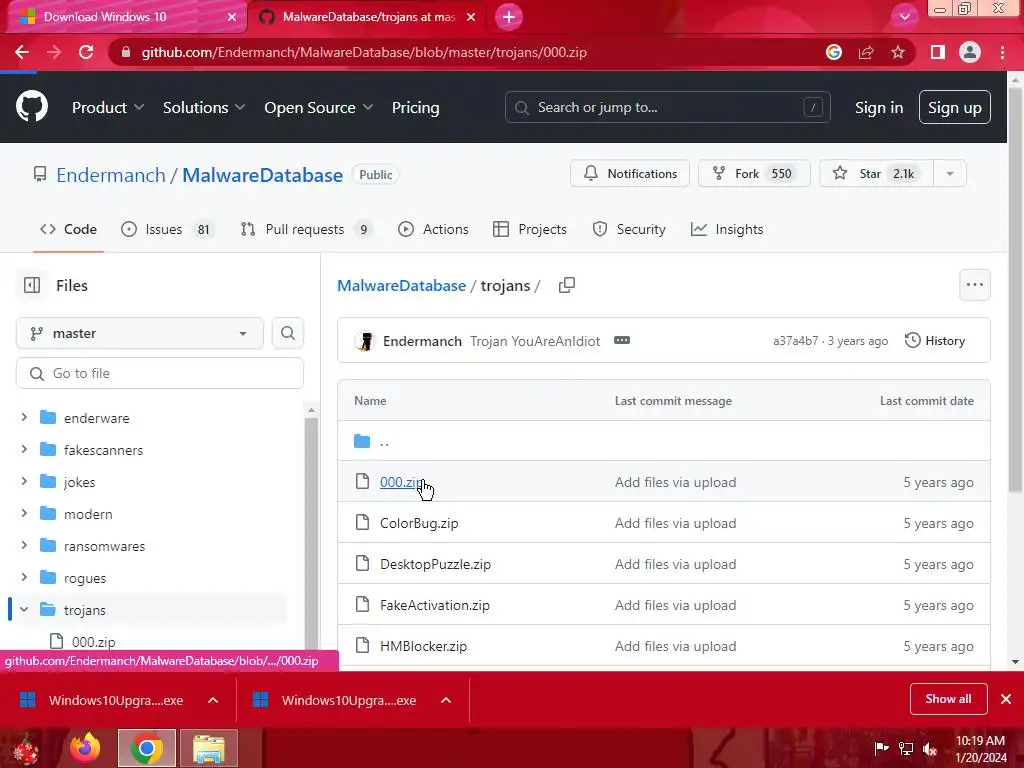Star the MalwareDatabase repository
This screenshot has height=768, width=1024.
(877, 174)
